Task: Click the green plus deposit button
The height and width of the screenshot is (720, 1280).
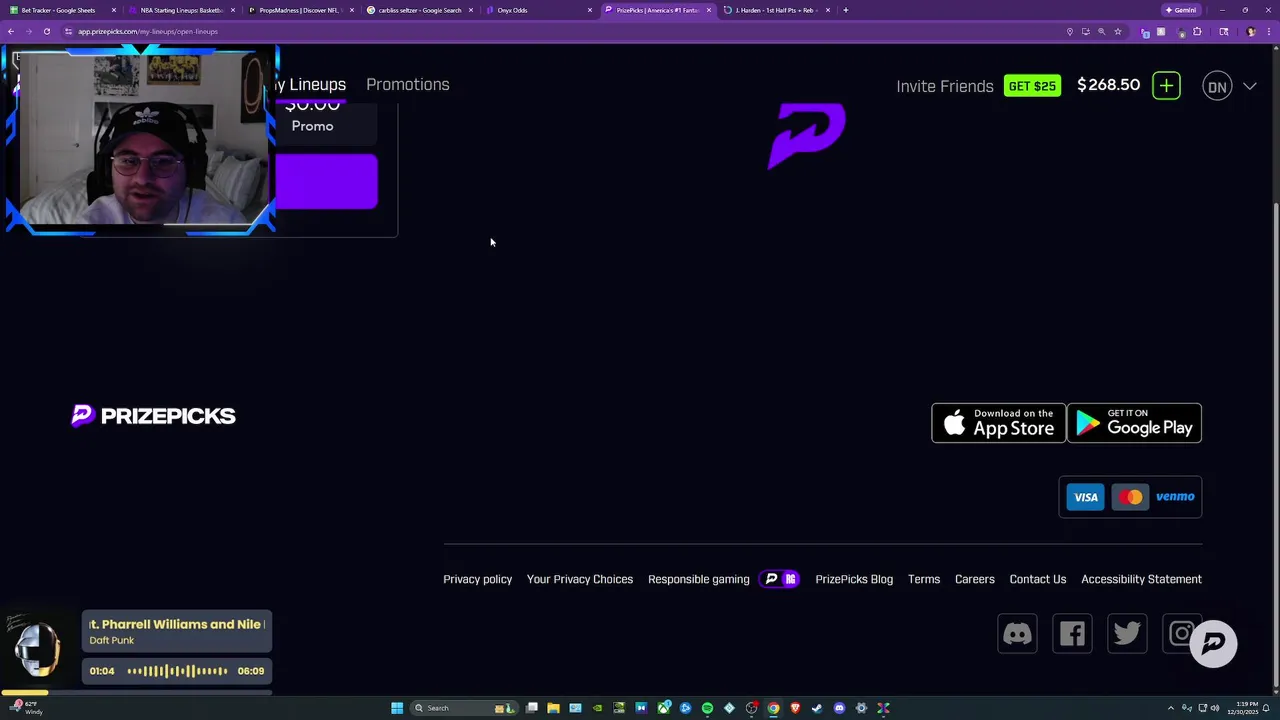Action: point(1166,86)
